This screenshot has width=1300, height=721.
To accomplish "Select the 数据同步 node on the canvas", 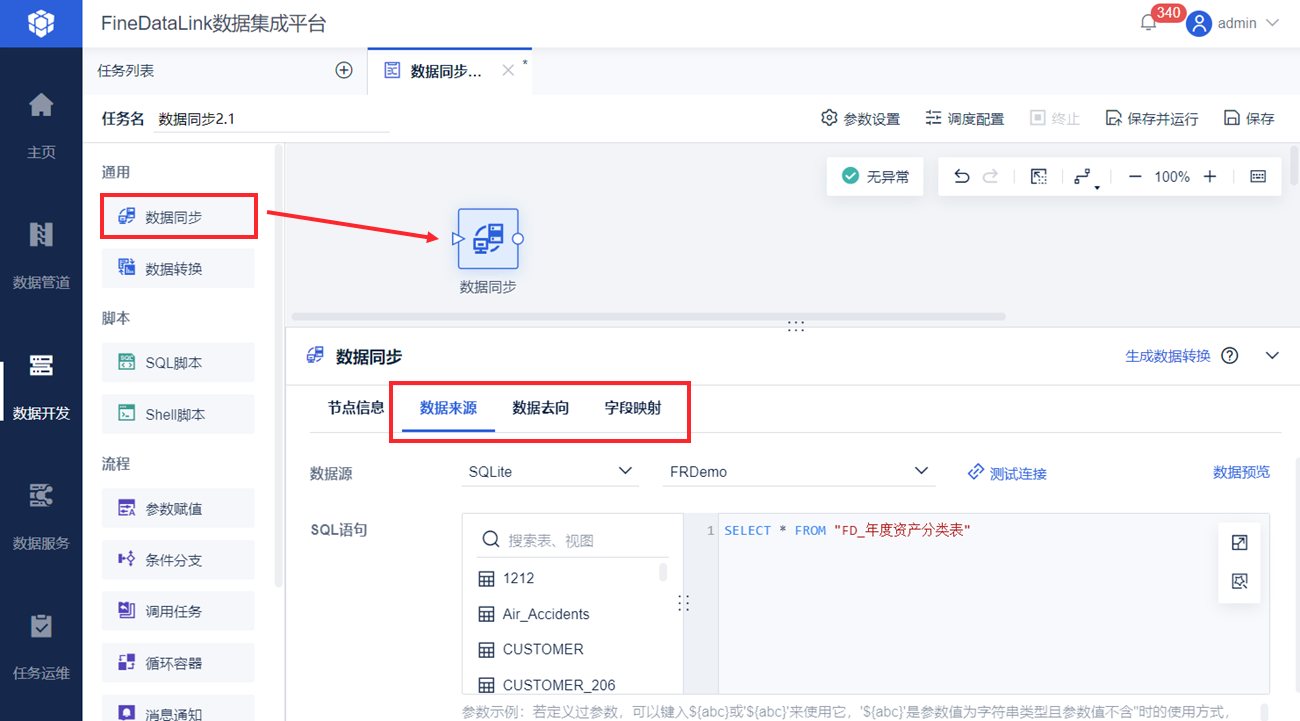I will click(488, 239).
